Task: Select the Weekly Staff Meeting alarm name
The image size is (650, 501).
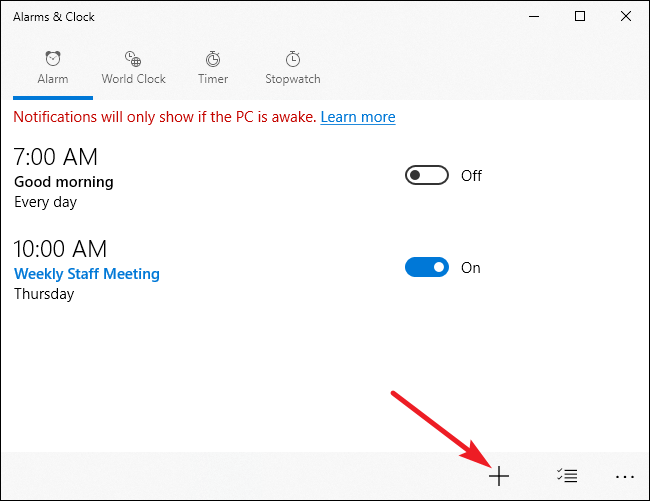Action: click(x=87, y=274)
